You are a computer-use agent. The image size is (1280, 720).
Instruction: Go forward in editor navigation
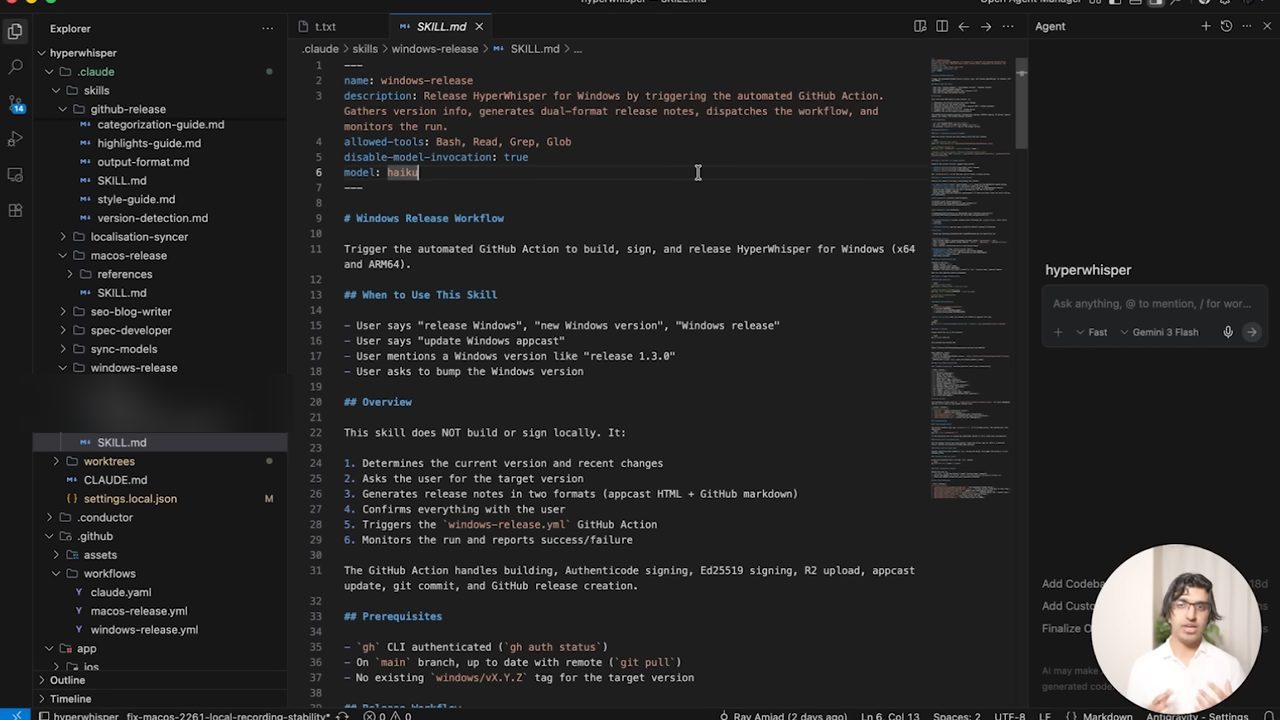(986, 27)
